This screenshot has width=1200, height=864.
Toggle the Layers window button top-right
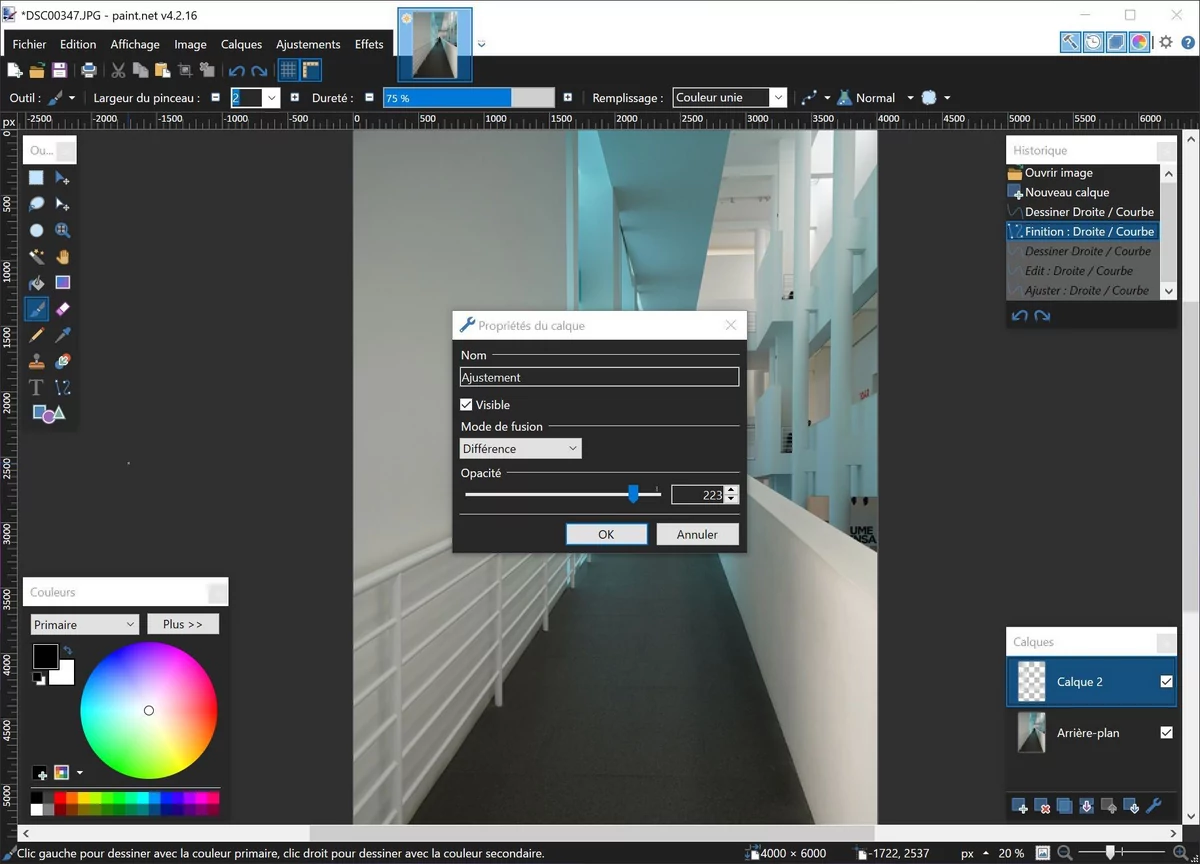[1116, 42]
